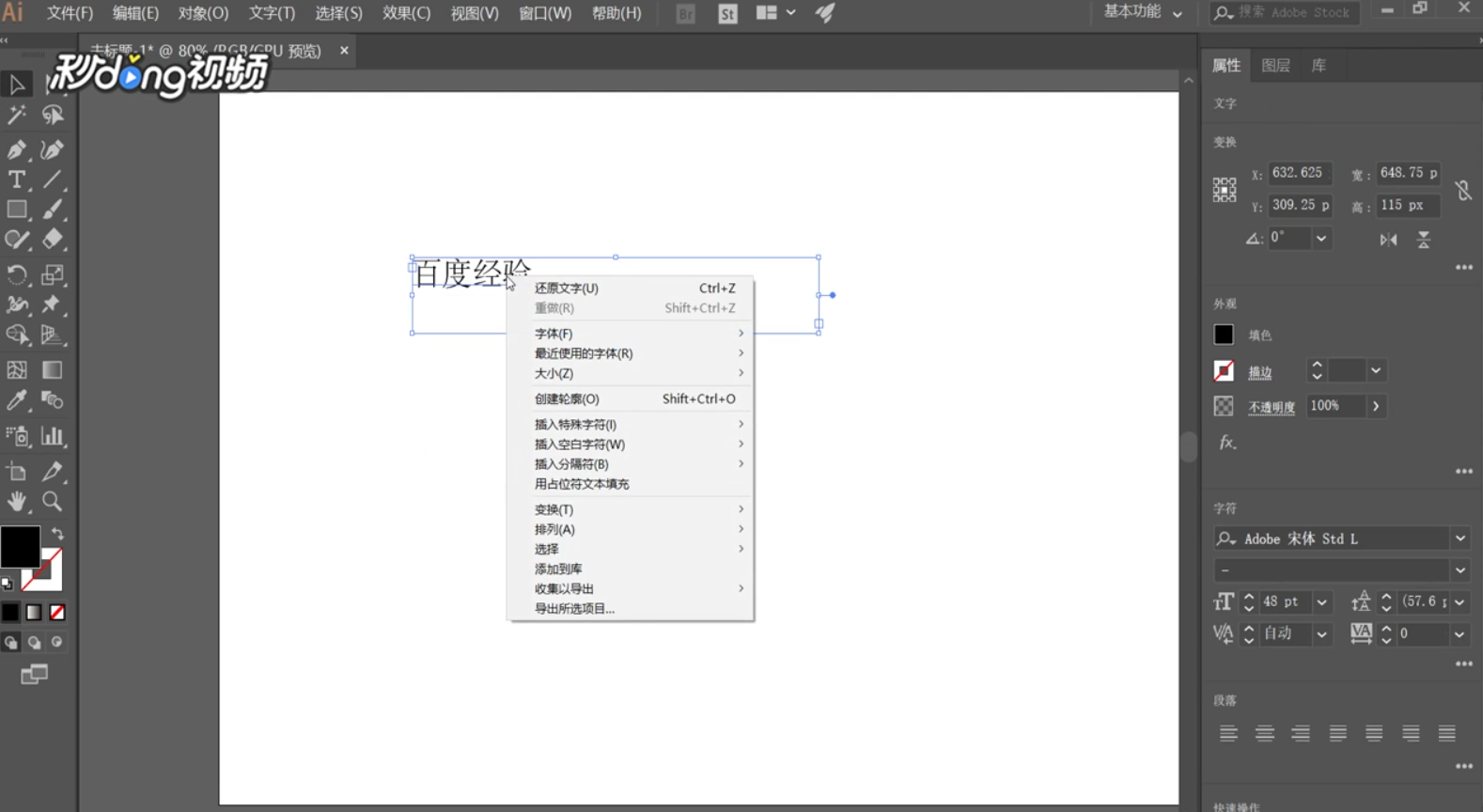Choose the transform reference point
Image resolution: width=1483 pixels, height=812 pixels.
pyautogui.click(x=1225, y=190)
